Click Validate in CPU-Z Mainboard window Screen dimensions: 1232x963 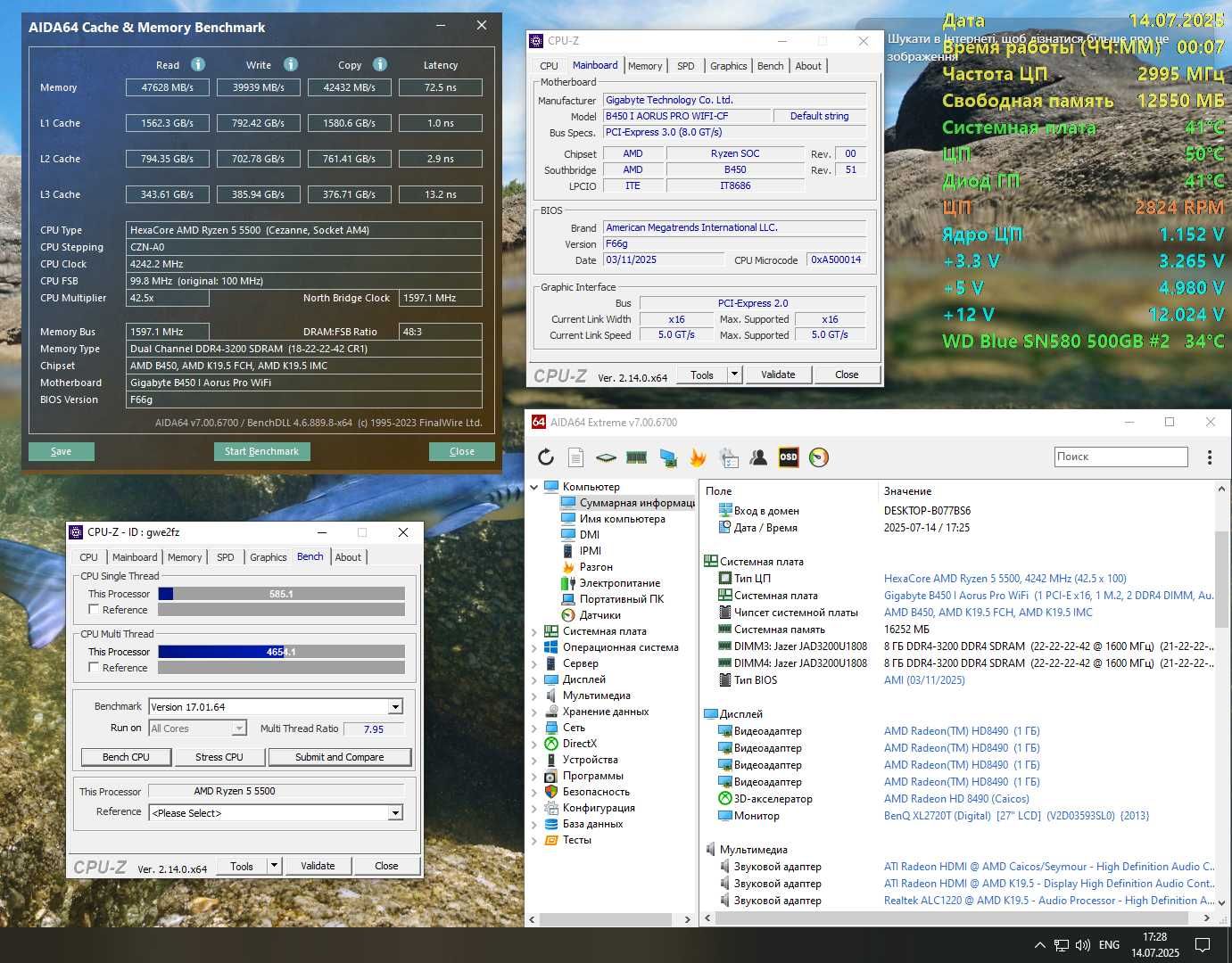(778, 374)
